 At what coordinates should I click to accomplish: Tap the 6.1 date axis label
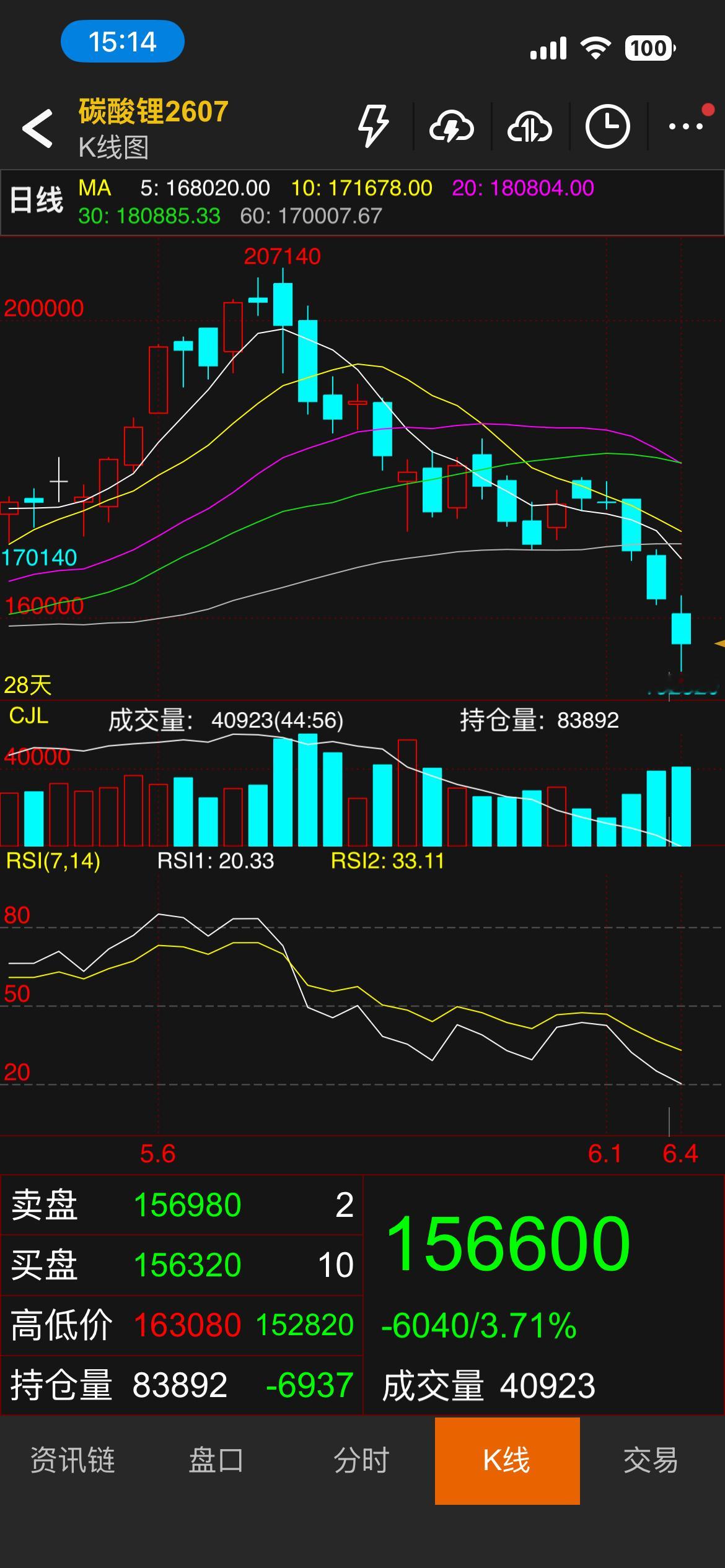pyautogui.click(x=605, y=1154)
